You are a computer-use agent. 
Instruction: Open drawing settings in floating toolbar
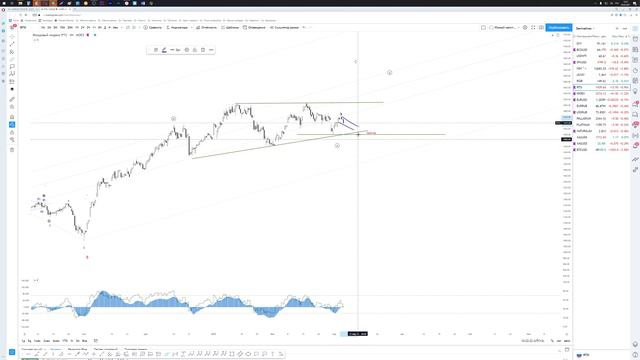click(187, 50)
